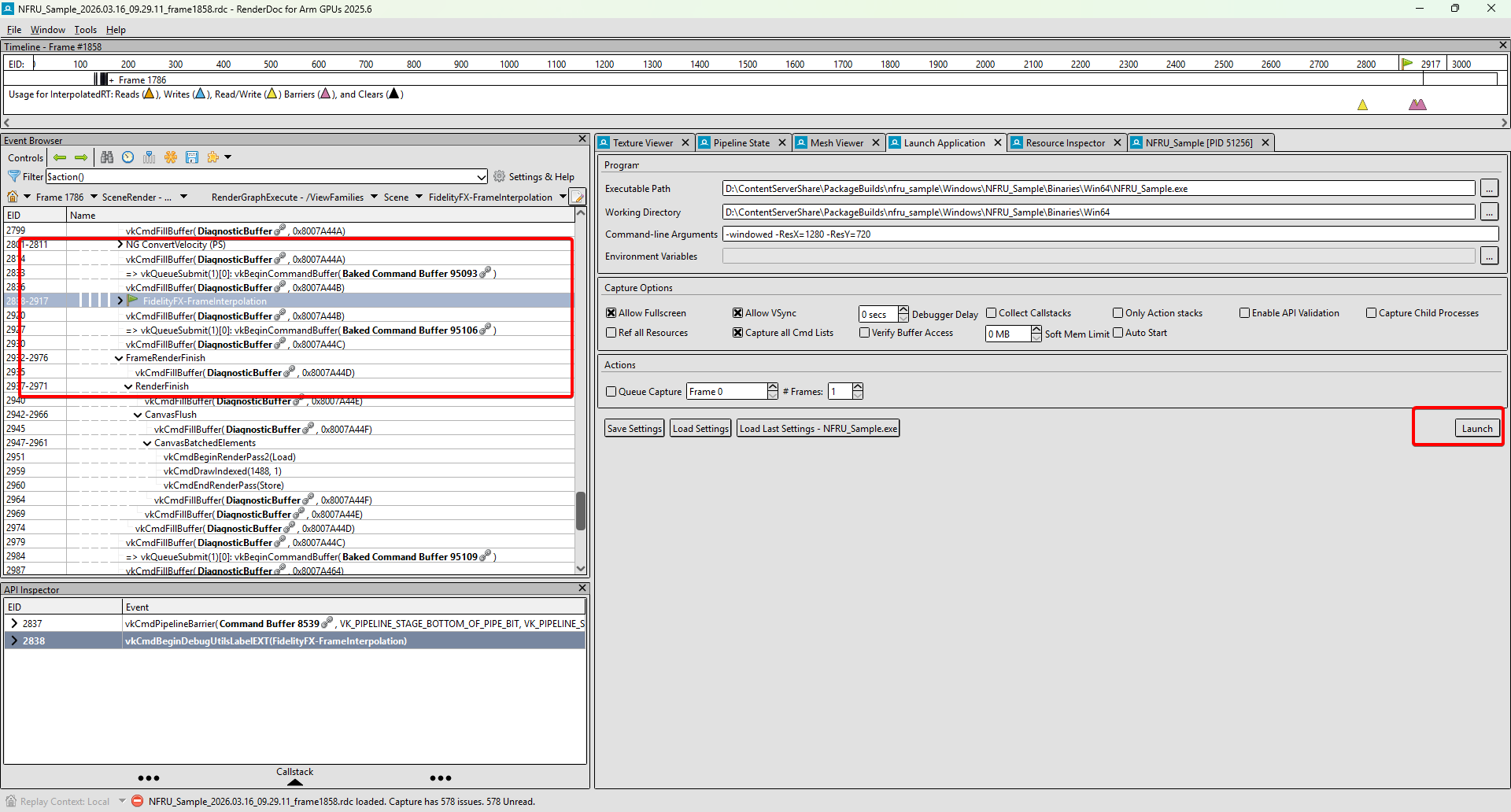
Task: Collapse the CanvasBatchedElements group
Action: 147,443
